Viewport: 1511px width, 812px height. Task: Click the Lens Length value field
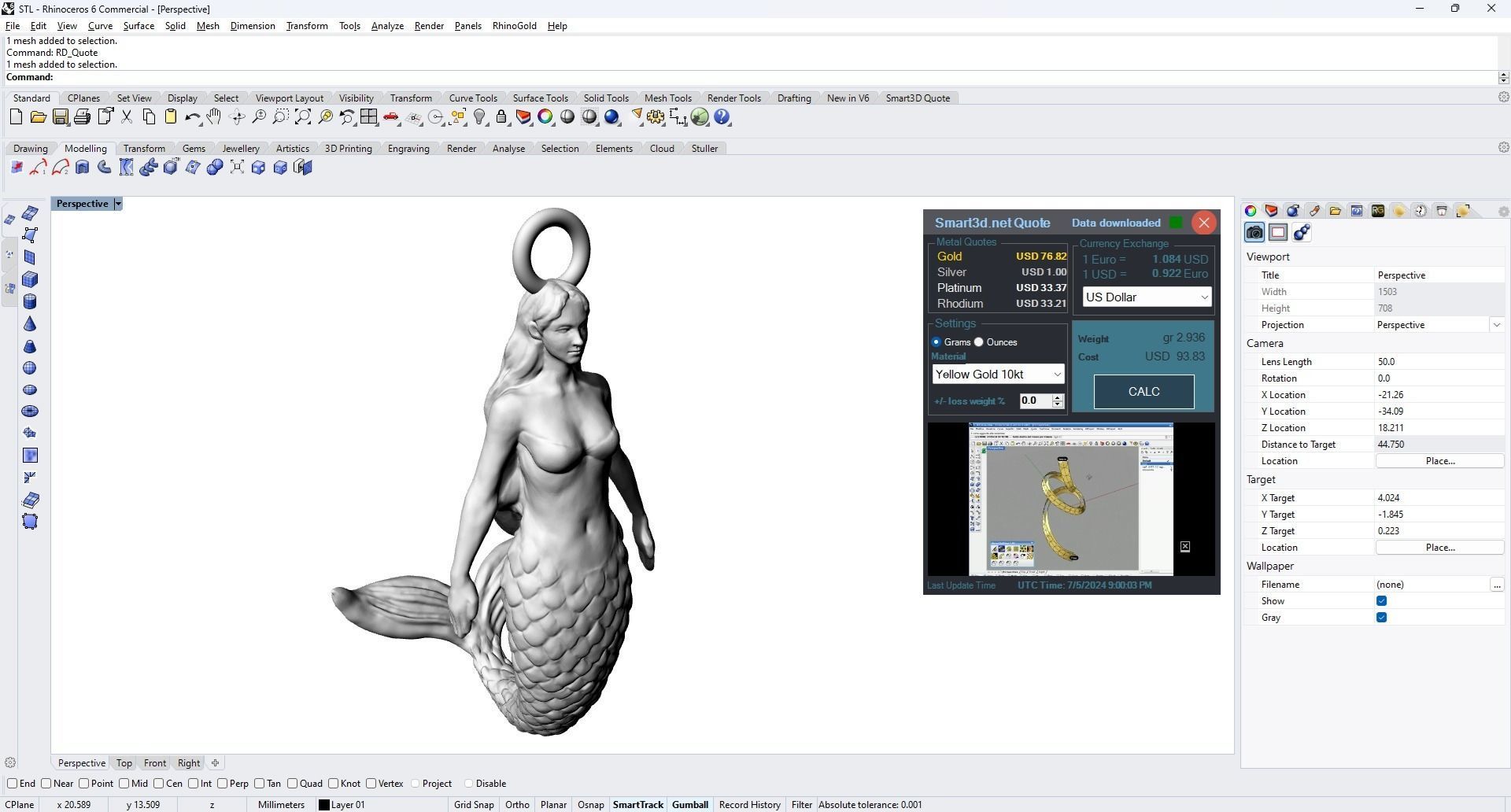1439,362
